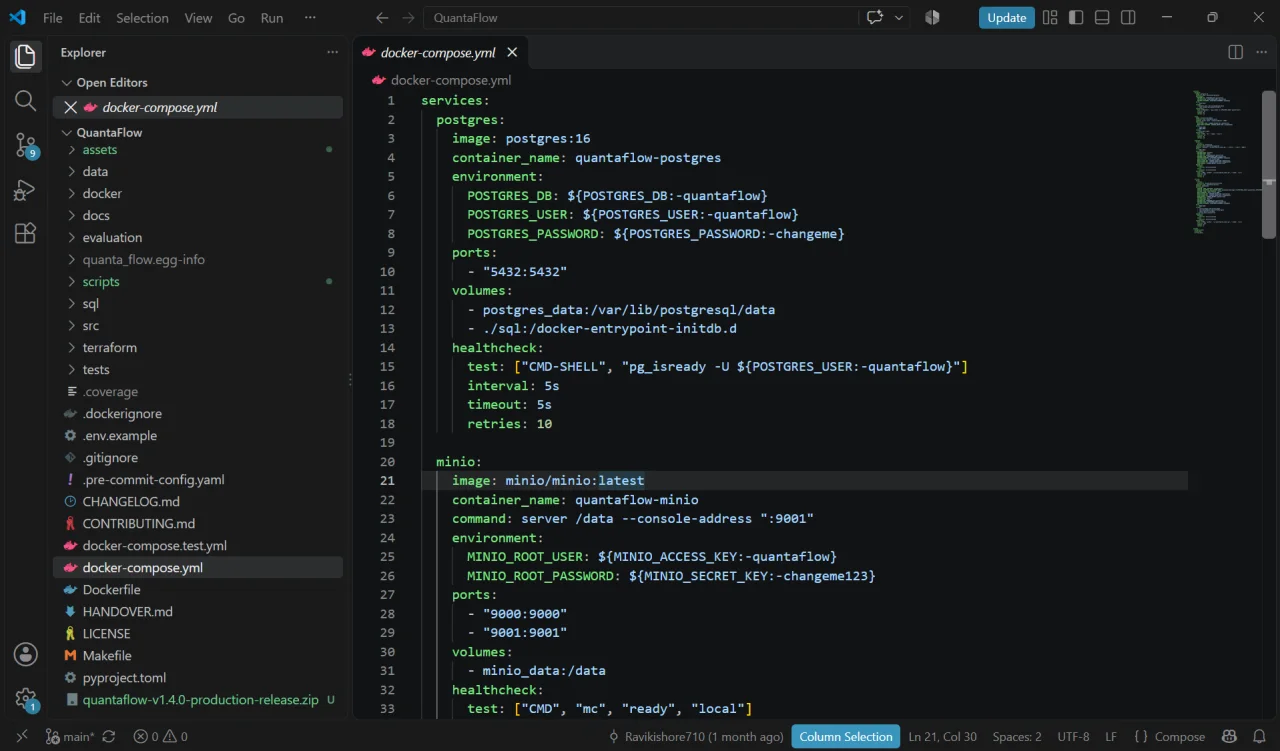Click Customize Layout icon in title bar
Image resolution: width=1280 pixels, height=751 pixels.
click(1050, 18)
